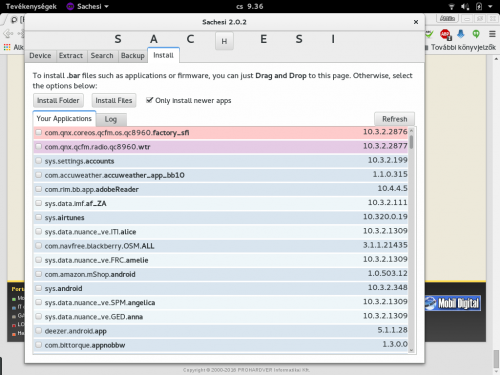Click the green checkmark browser extension icon
This screenshot has height=375, width=500.
429,34
